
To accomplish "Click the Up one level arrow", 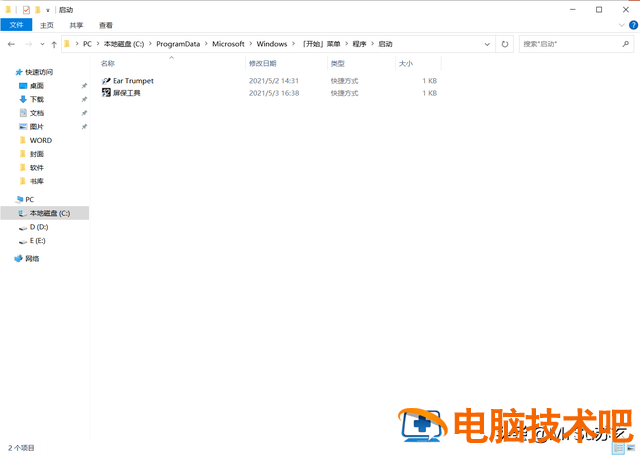I will coord(53,44).
